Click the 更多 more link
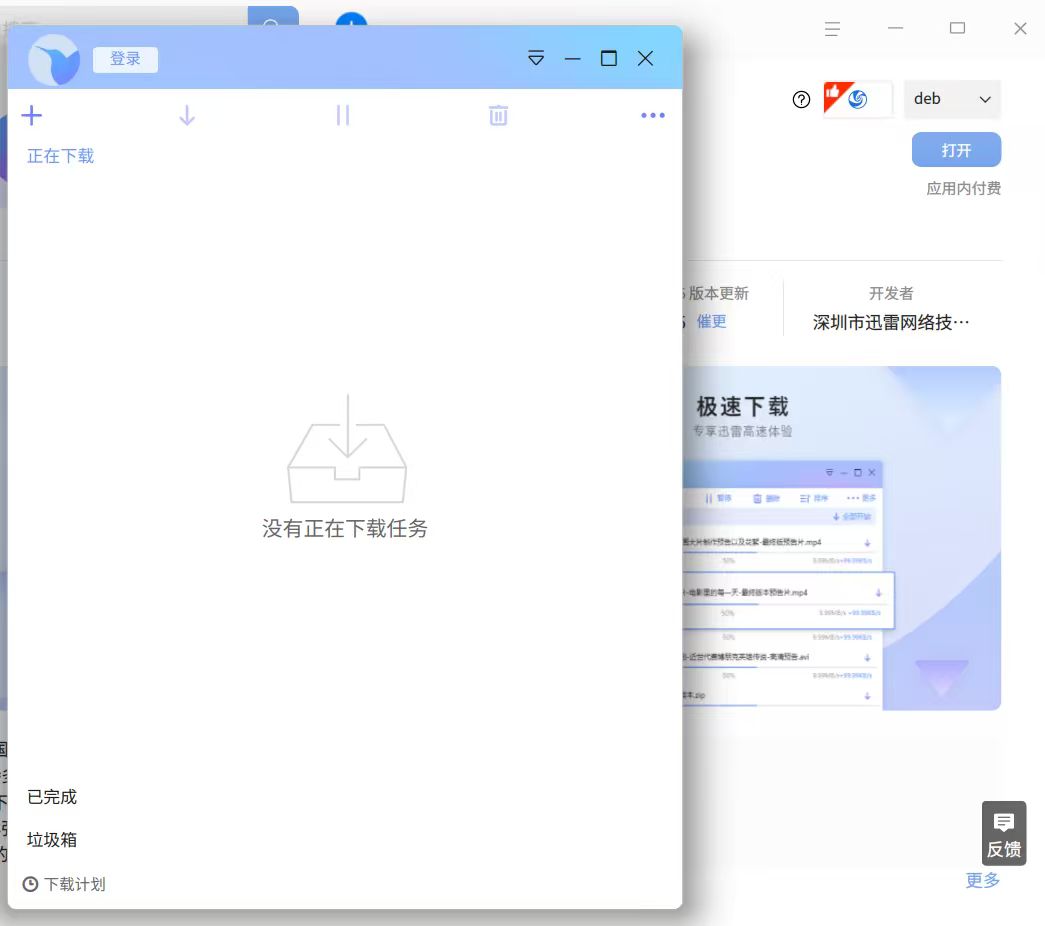 (x=983, y=880)
